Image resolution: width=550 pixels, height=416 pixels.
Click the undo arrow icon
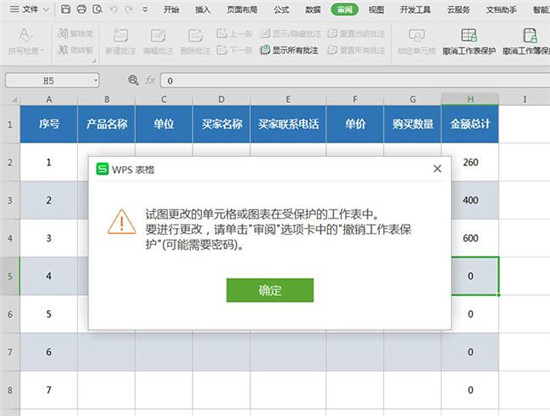point(113,9)
